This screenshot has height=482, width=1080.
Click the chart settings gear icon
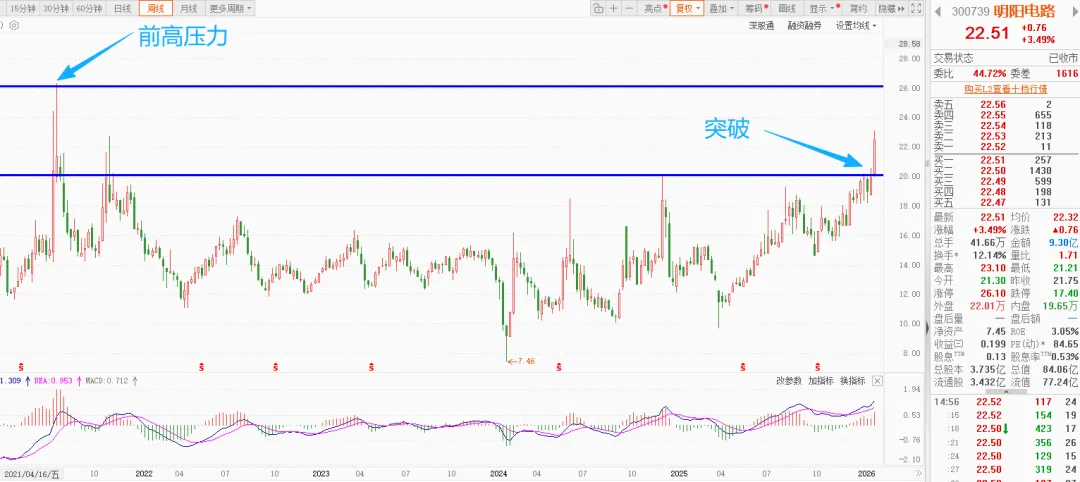pos(14,25)
